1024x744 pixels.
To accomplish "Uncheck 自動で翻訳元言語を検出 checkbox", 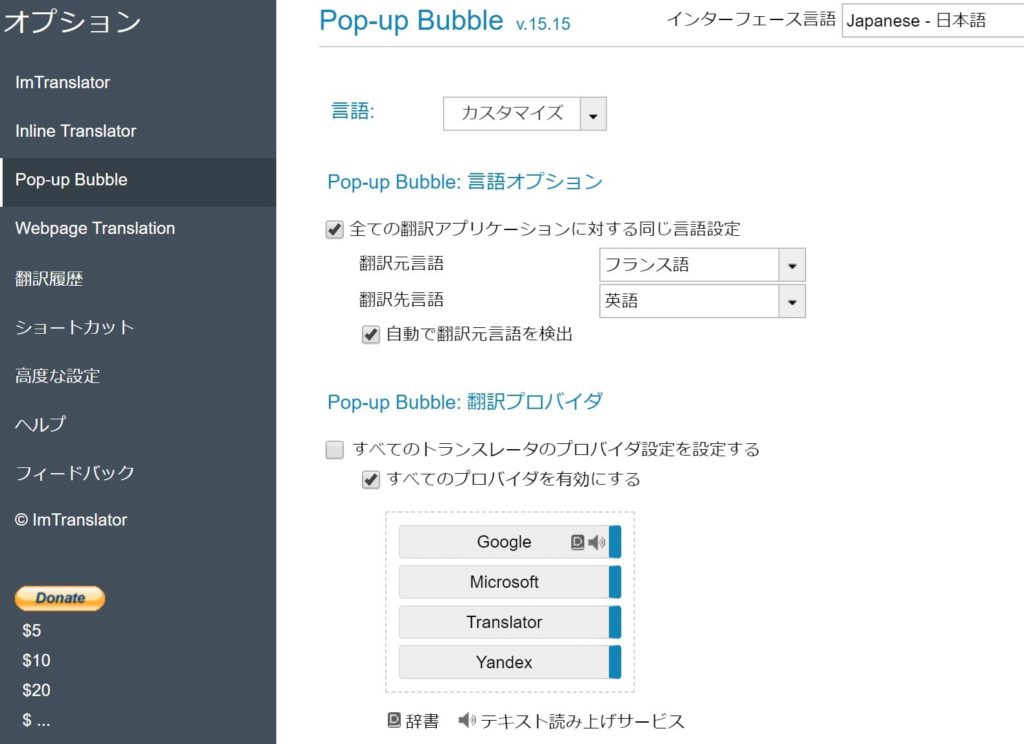I will [x=371, y=334].
